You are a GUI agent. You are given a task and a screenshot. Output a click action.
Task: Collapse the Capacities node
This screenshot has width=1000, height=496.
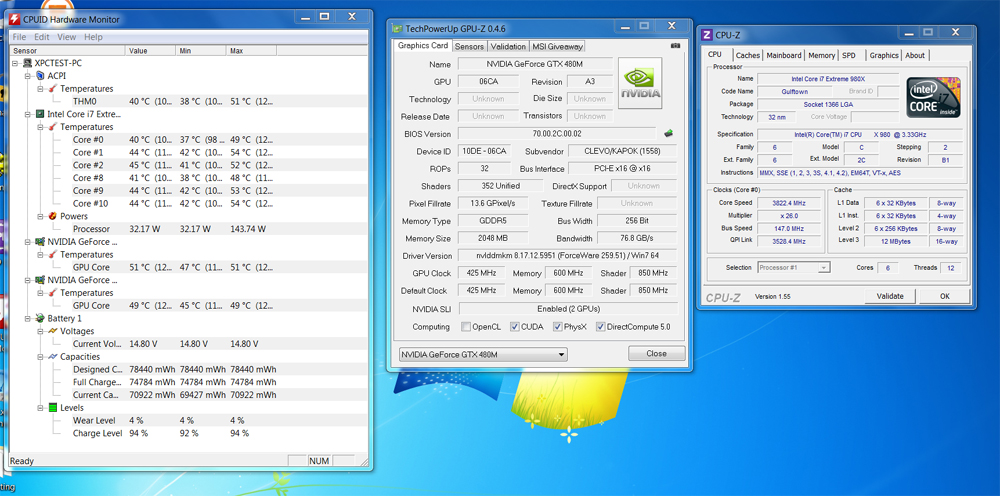coord(40,356)
